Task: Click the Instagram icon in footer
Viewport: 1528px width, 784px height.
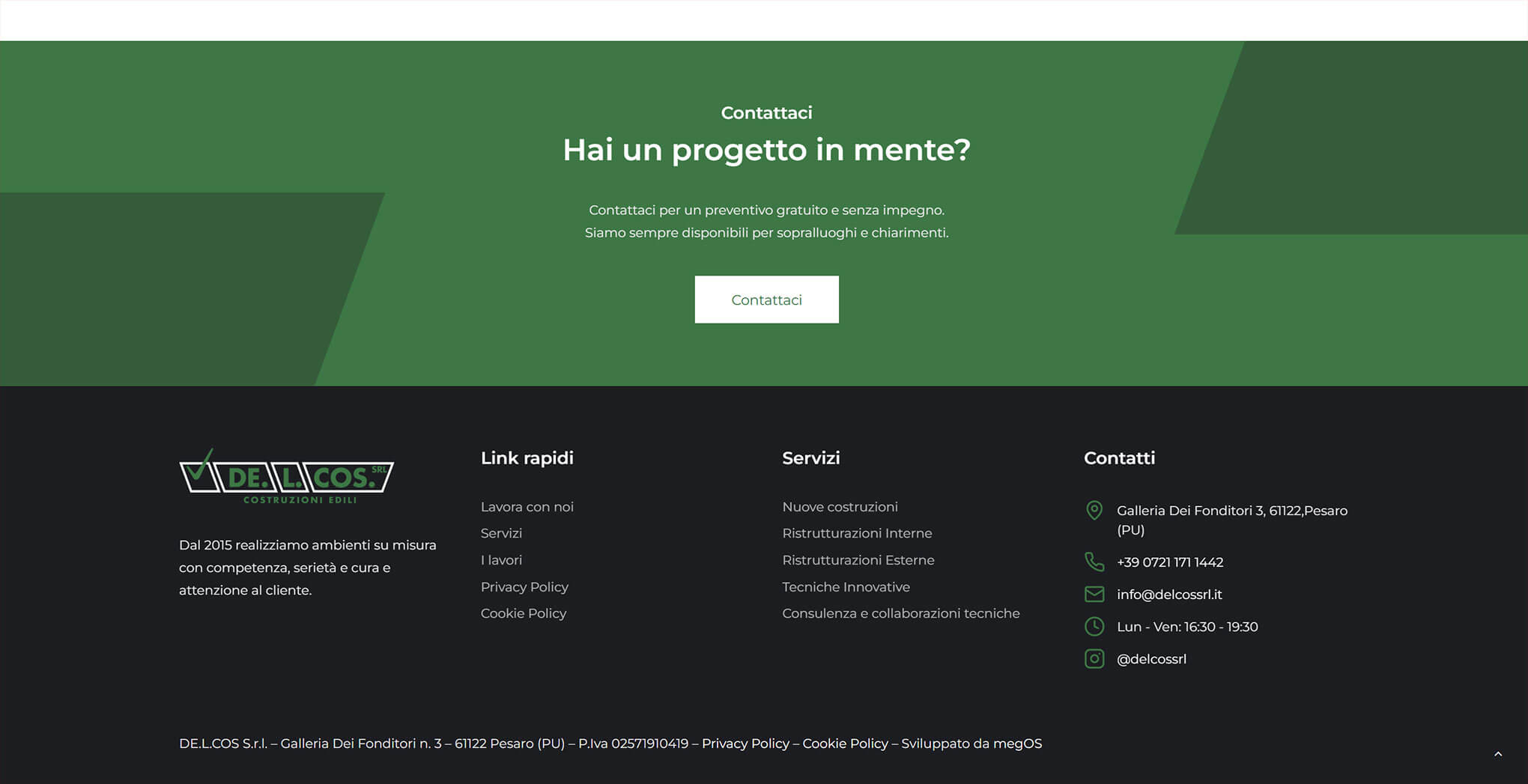Action: (x=1094, y=659)
